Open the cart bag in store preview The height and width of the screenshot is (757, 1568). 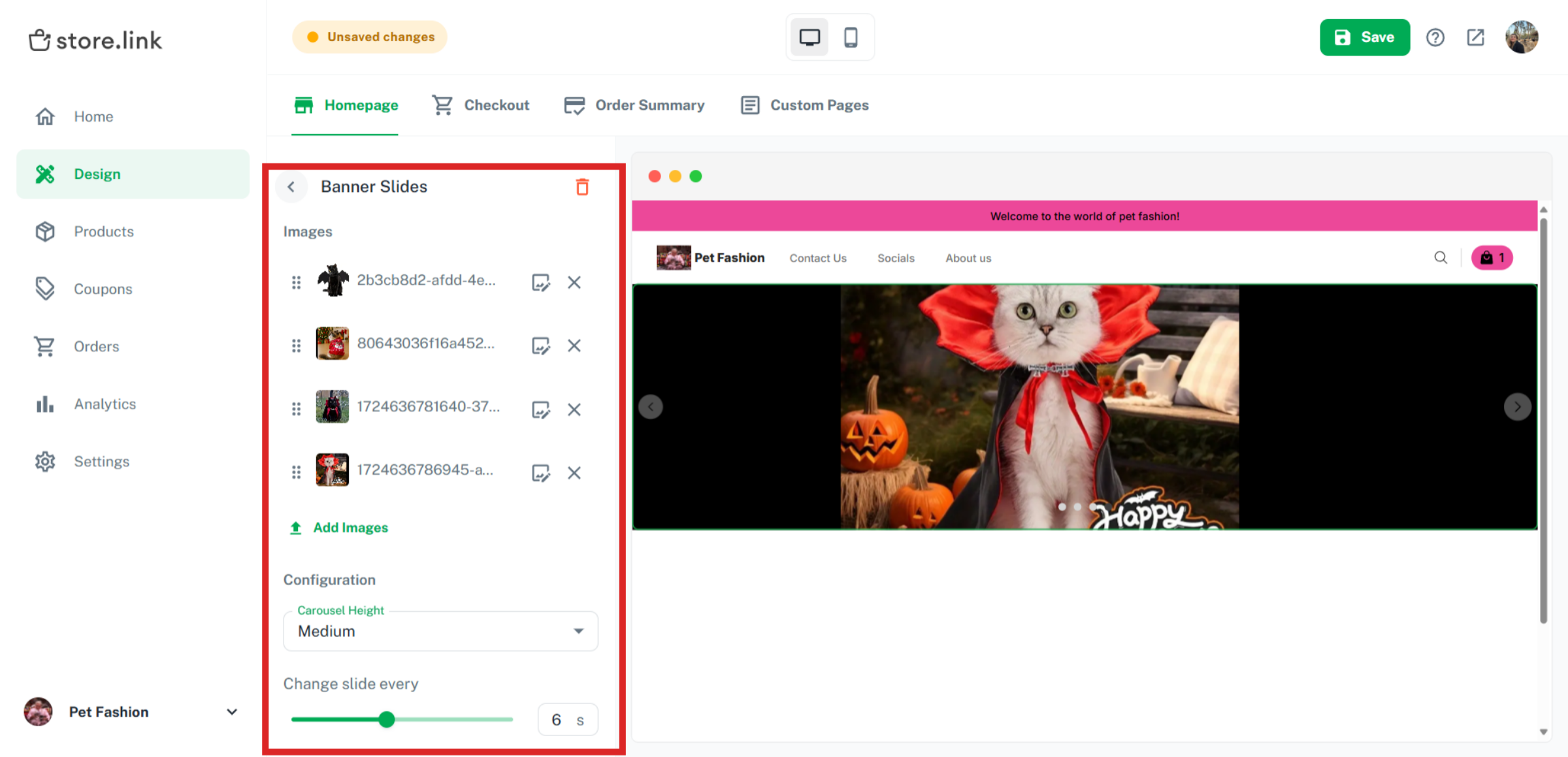coord(1492,257)
